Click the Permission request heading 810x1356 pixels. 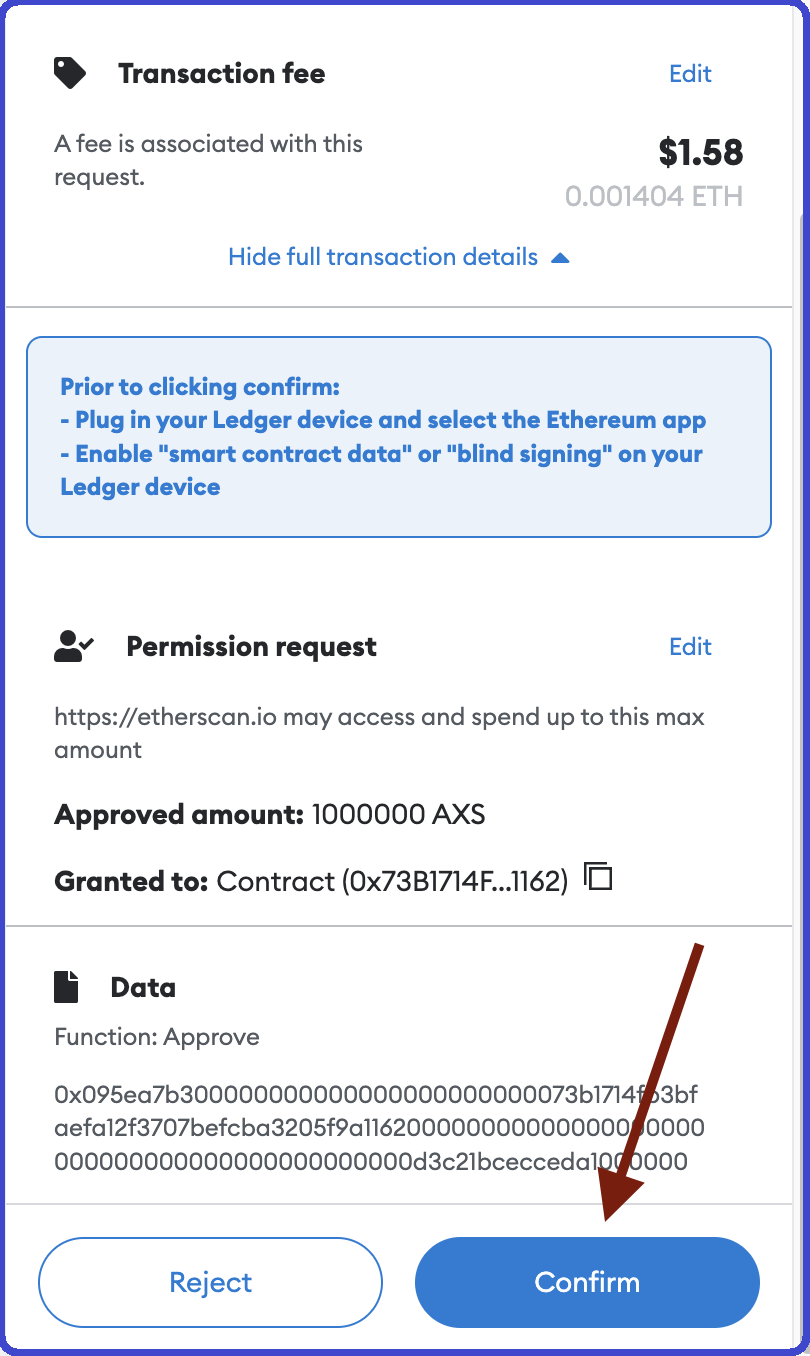(251, 647)
